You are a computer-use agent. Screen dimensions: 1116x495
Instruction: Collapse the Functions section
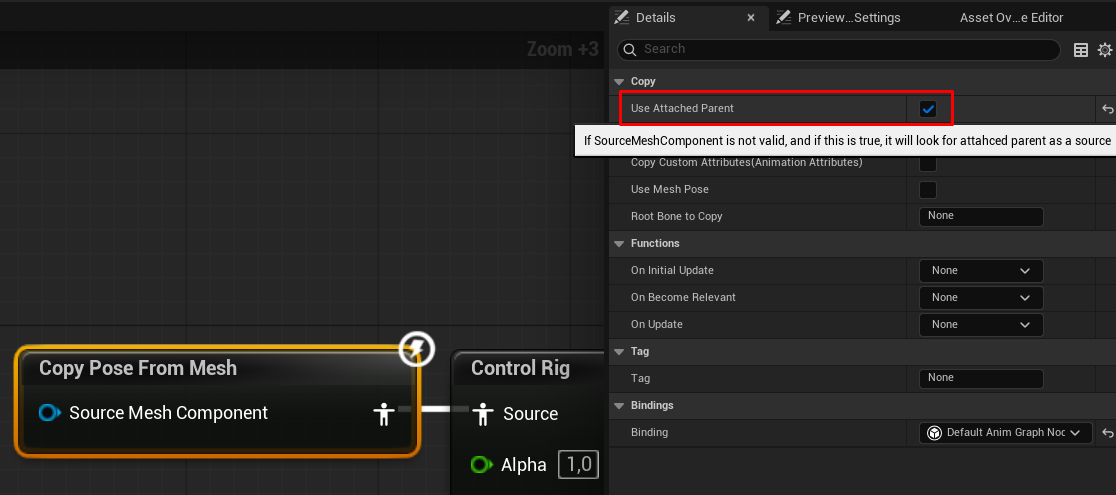[x=618, y=244]
